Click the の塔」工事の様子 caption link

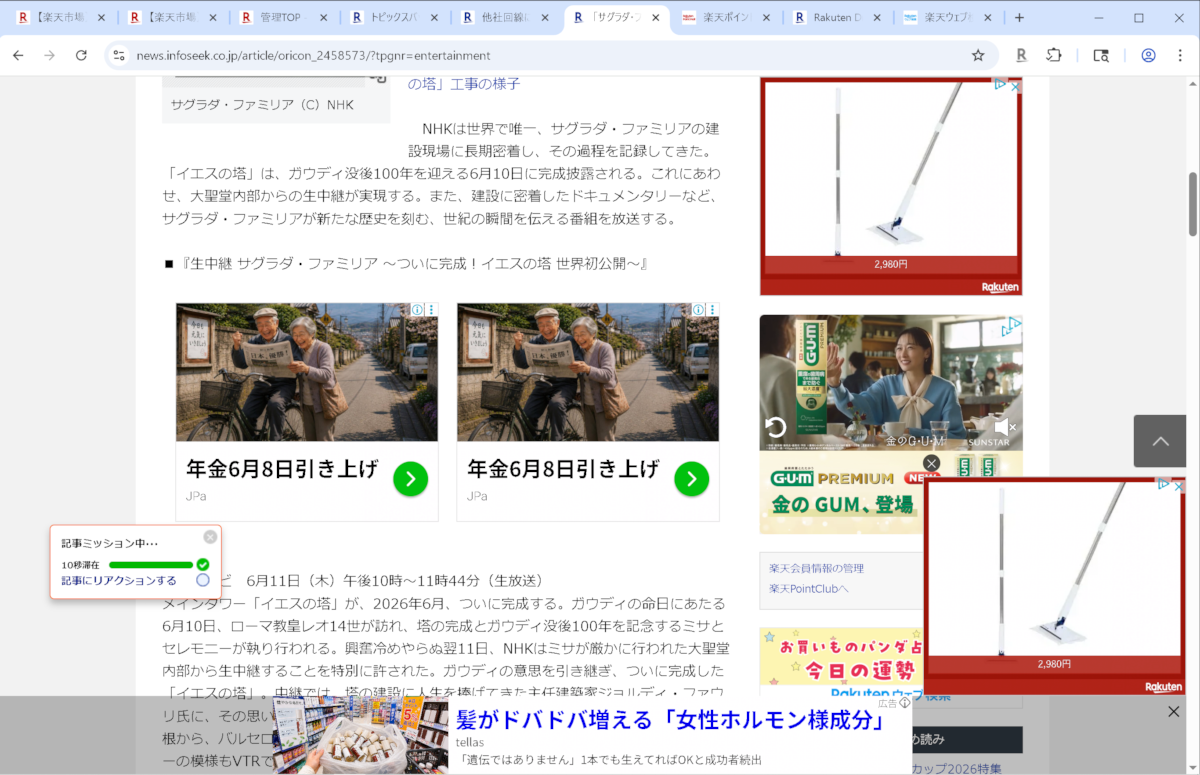tap(463, 84)
